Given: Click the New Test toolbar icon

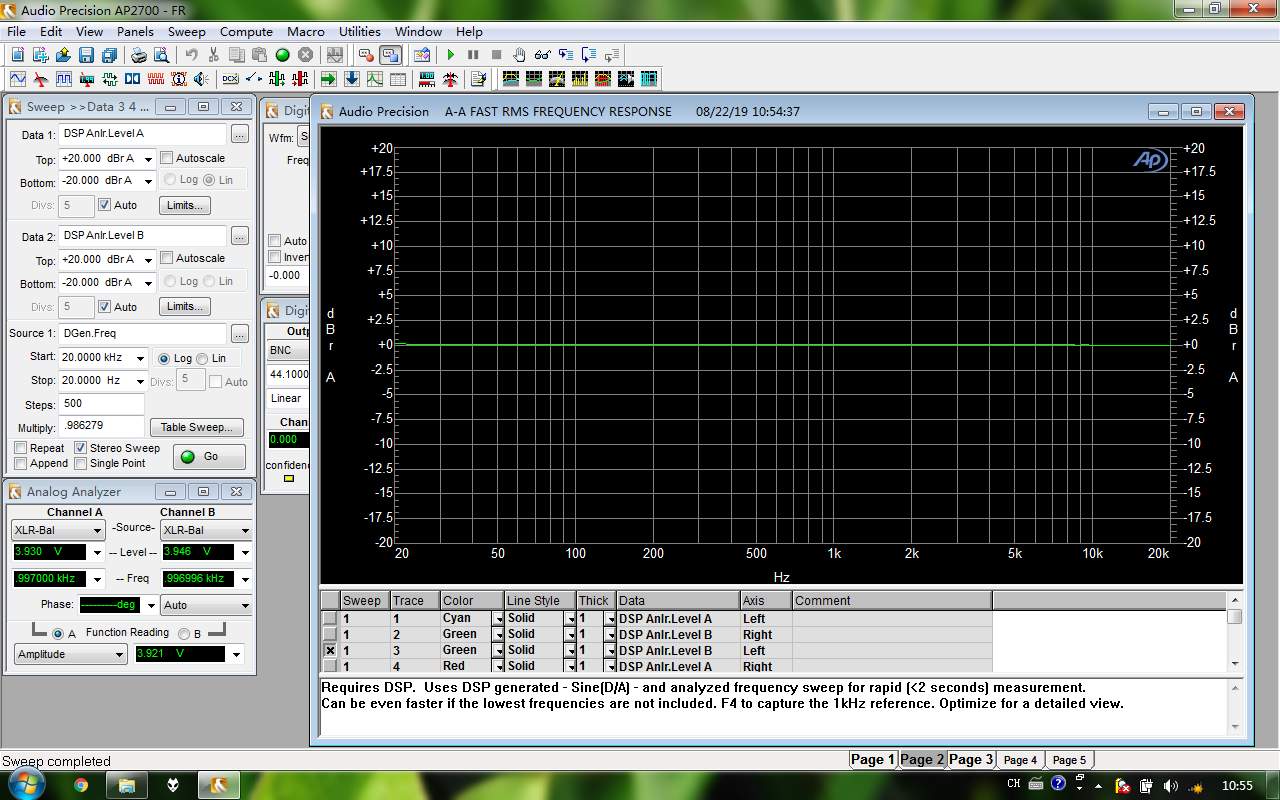Looking at the screenshot, I should point(18,55).
